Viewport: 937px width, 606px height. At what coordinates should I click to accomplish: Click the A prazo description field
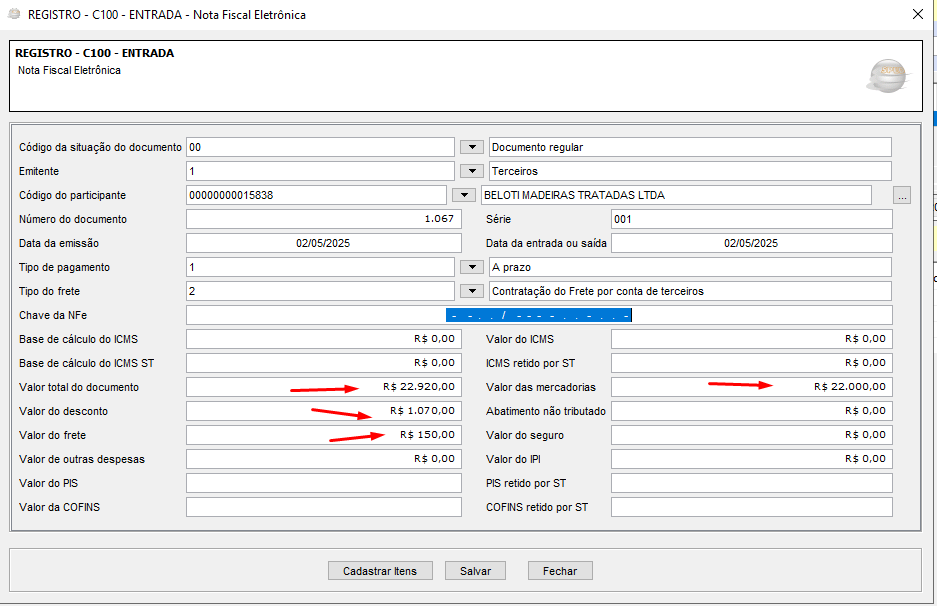tap(690, 267)
